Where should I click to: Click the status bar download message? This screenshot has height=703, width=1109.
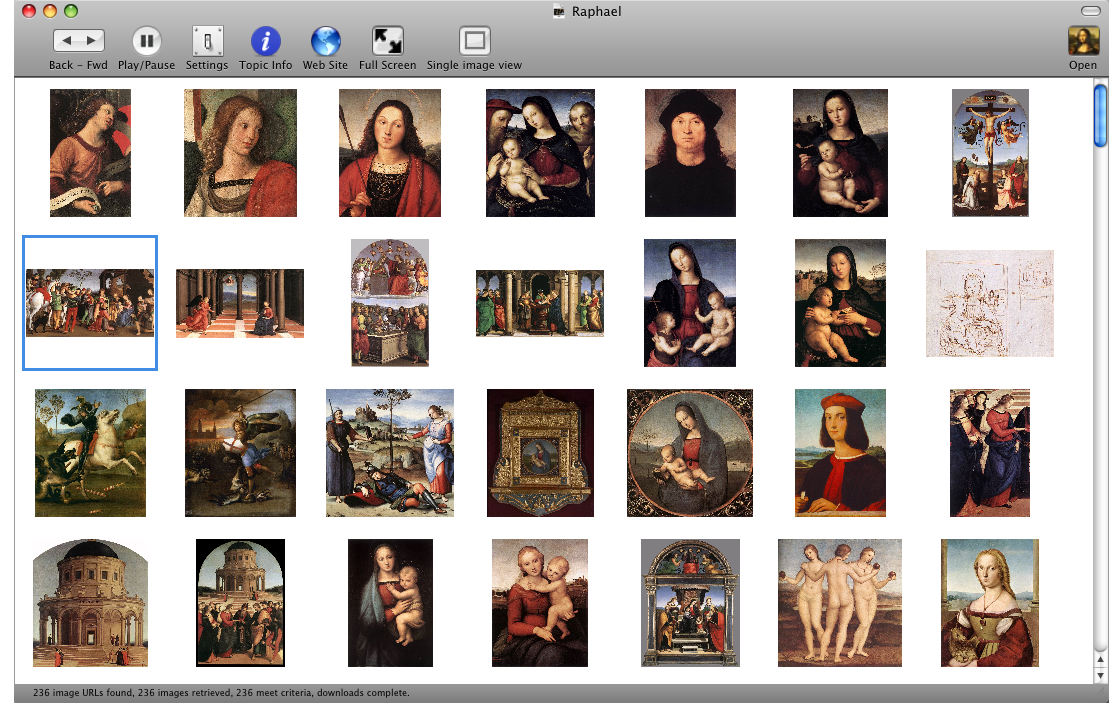pos(221,692)
